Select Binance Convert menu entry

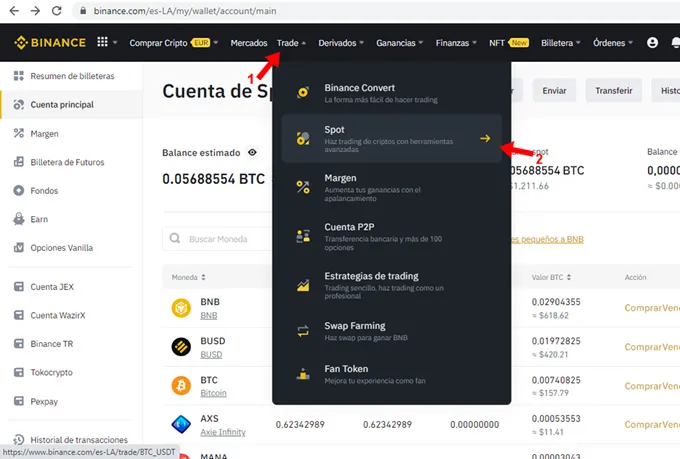390,93
